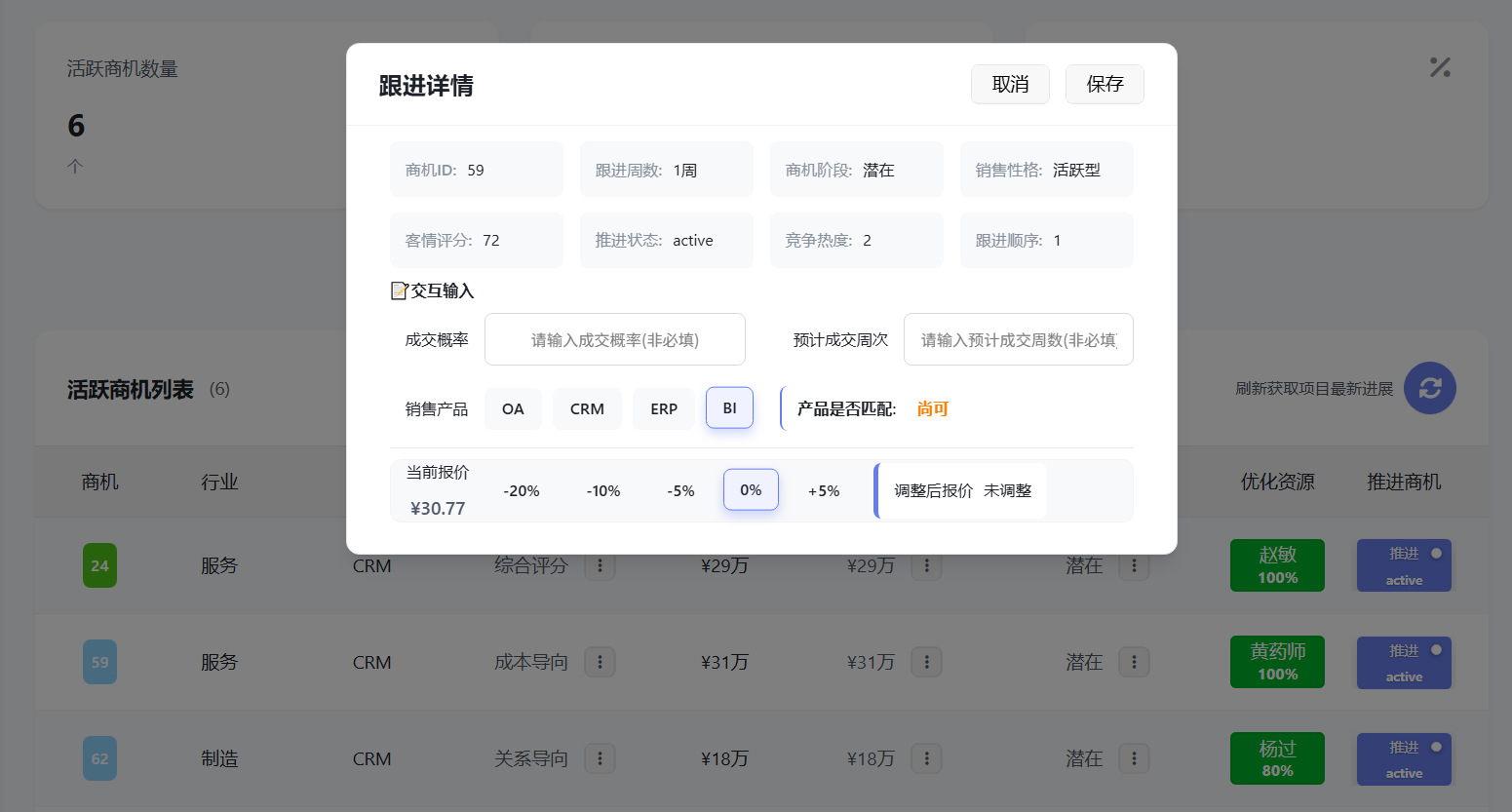The width and height of the screenshot is (1512, 812).
Task: Choose the -10% price adjustment option
Action: tap(603, 490)
